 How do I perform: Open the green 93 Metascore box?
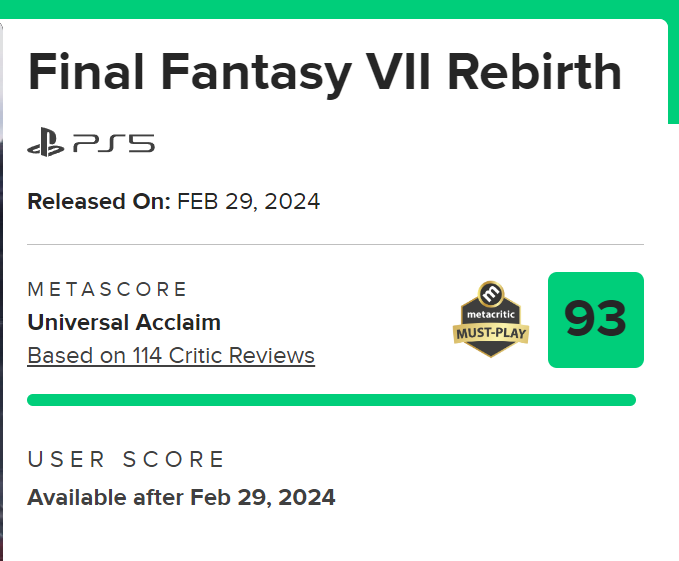(595, 319)
